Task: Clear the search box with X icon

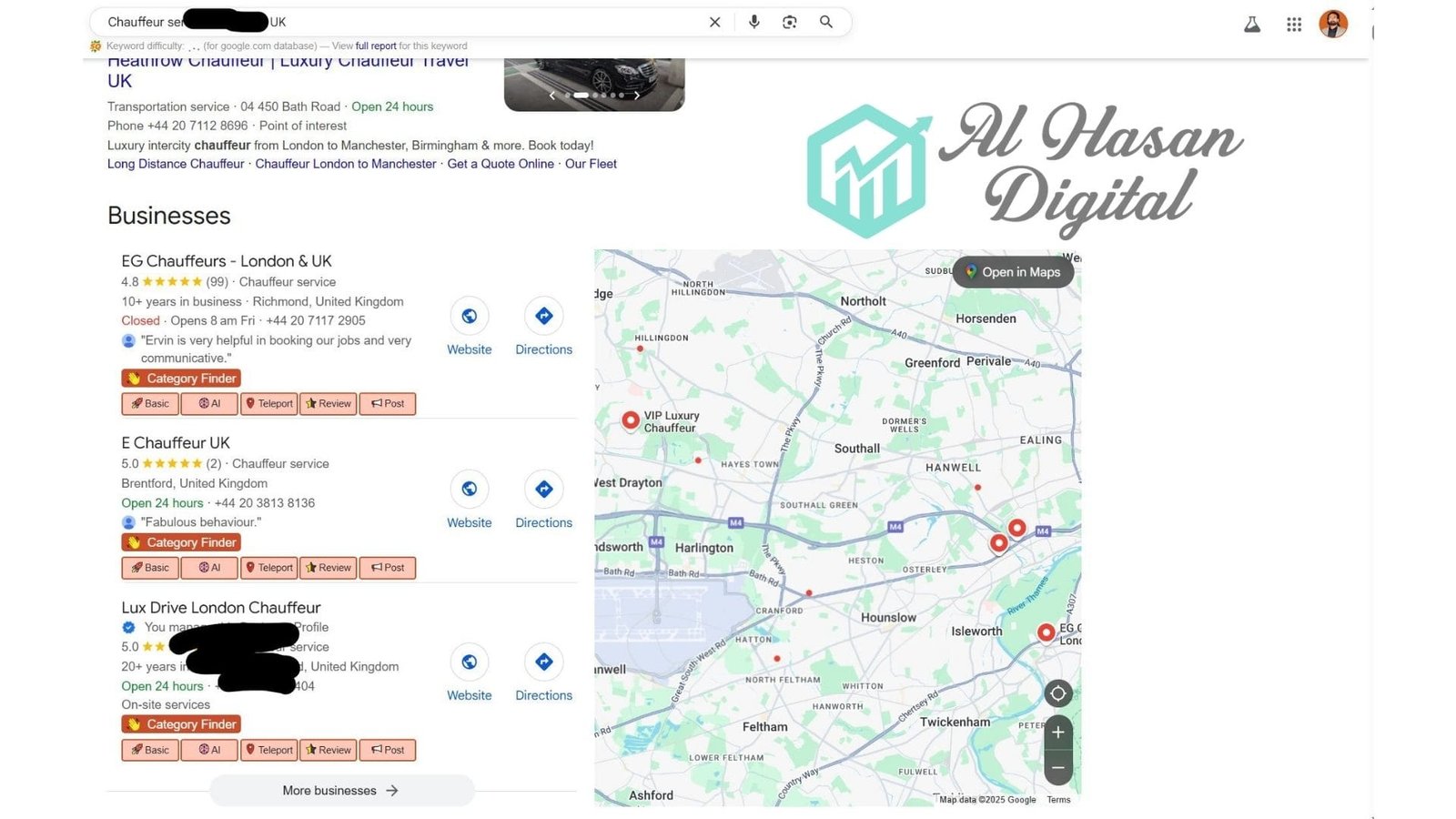Action: 715,22
